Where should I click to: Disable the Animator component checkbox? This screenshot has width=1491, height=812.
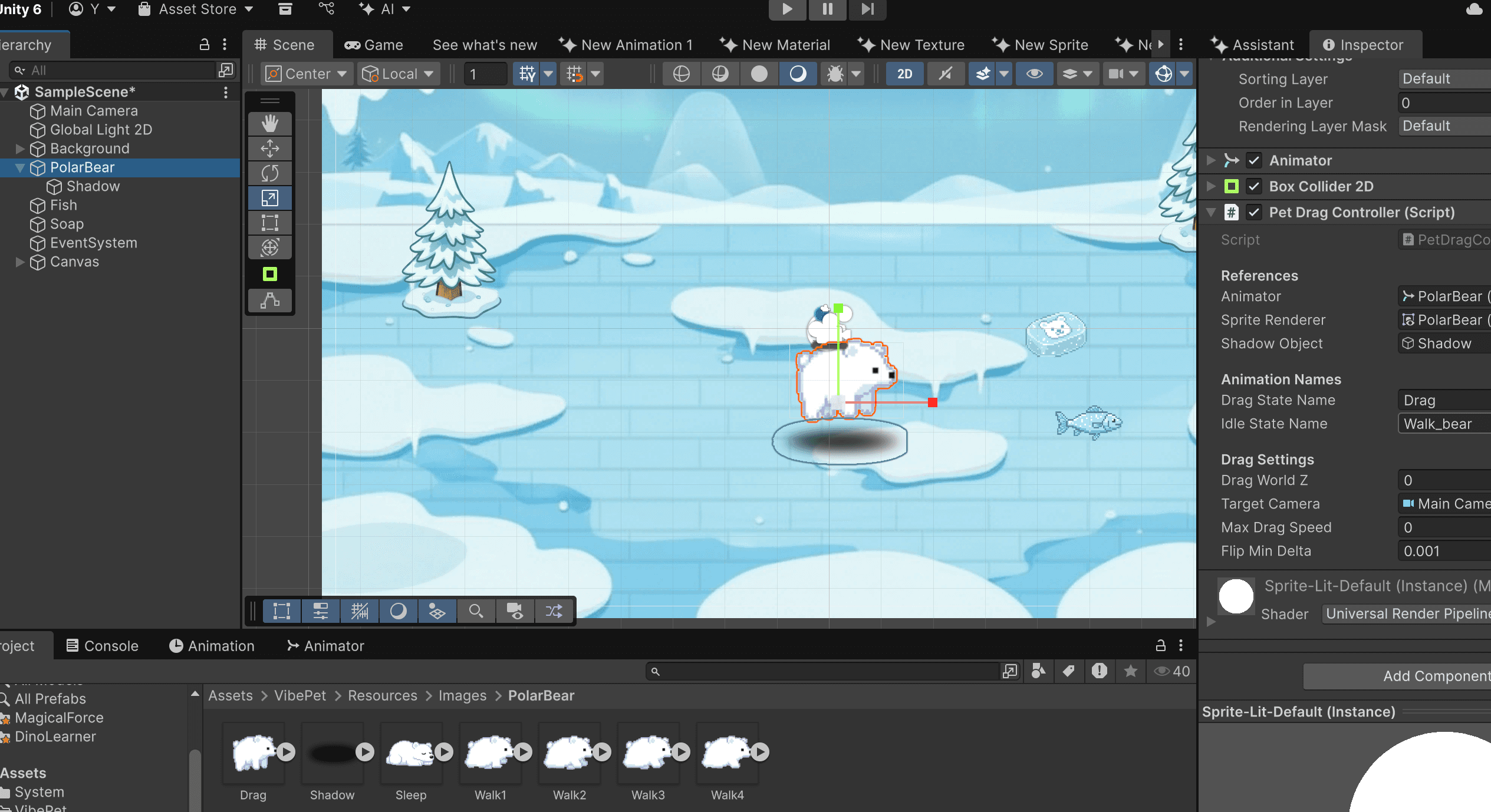(1254, 160)
